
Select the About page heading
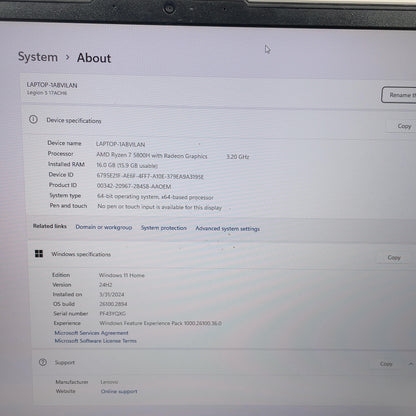pos(94,58)
